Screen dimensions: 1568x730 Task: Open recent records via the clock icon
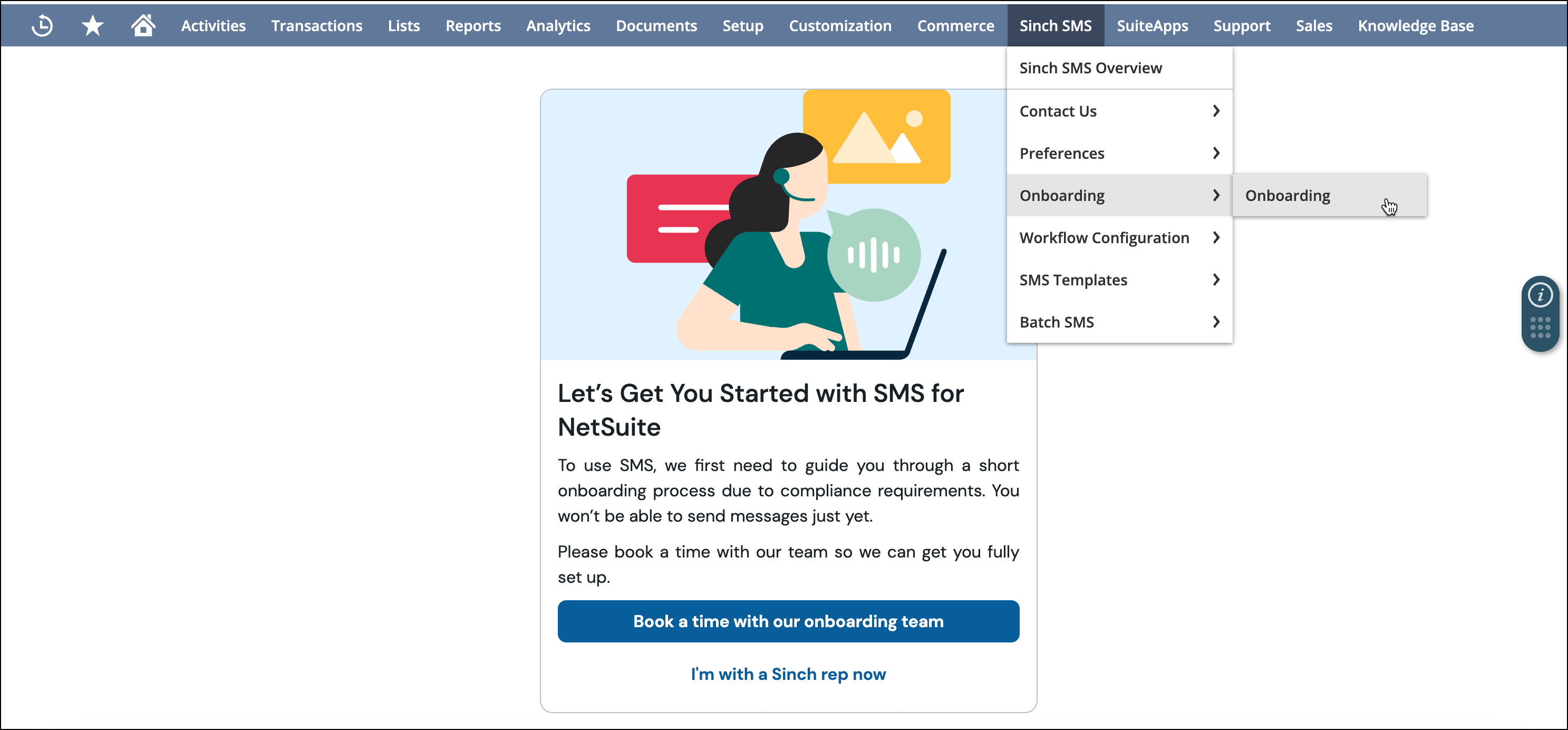(42, 25)
